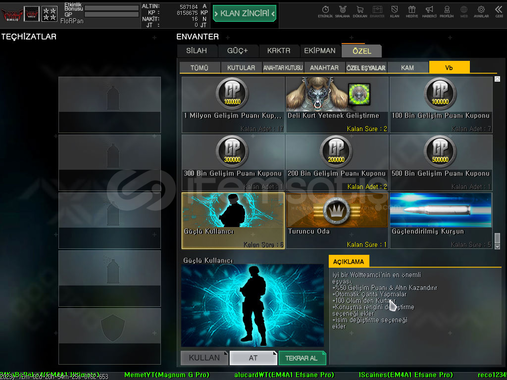Open the Hediye gift box icon
Image resolution: width=507 pixels, height=380 pixels.
(x=412, y=11)
